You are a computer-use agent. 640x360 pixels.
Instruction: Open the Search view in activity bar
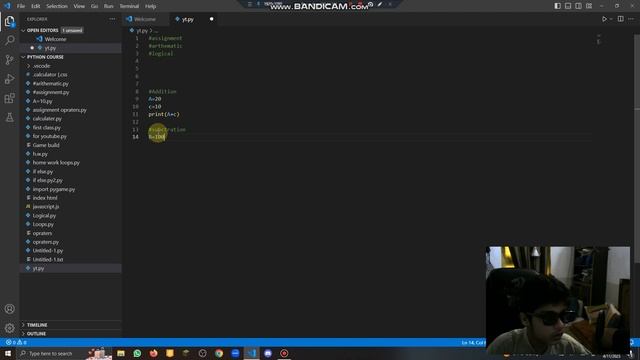[9, 40]
